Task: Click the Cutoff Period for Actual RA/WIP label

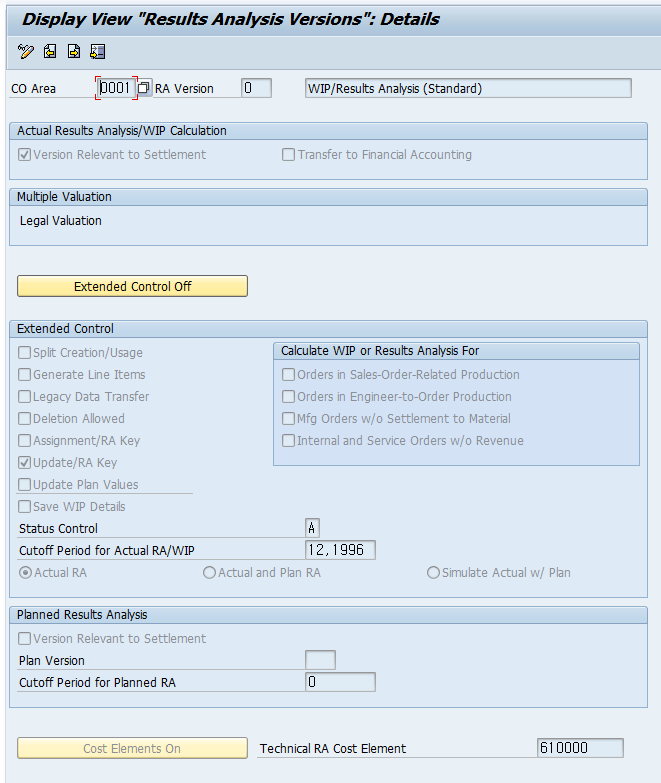Action: click(106, 550)
